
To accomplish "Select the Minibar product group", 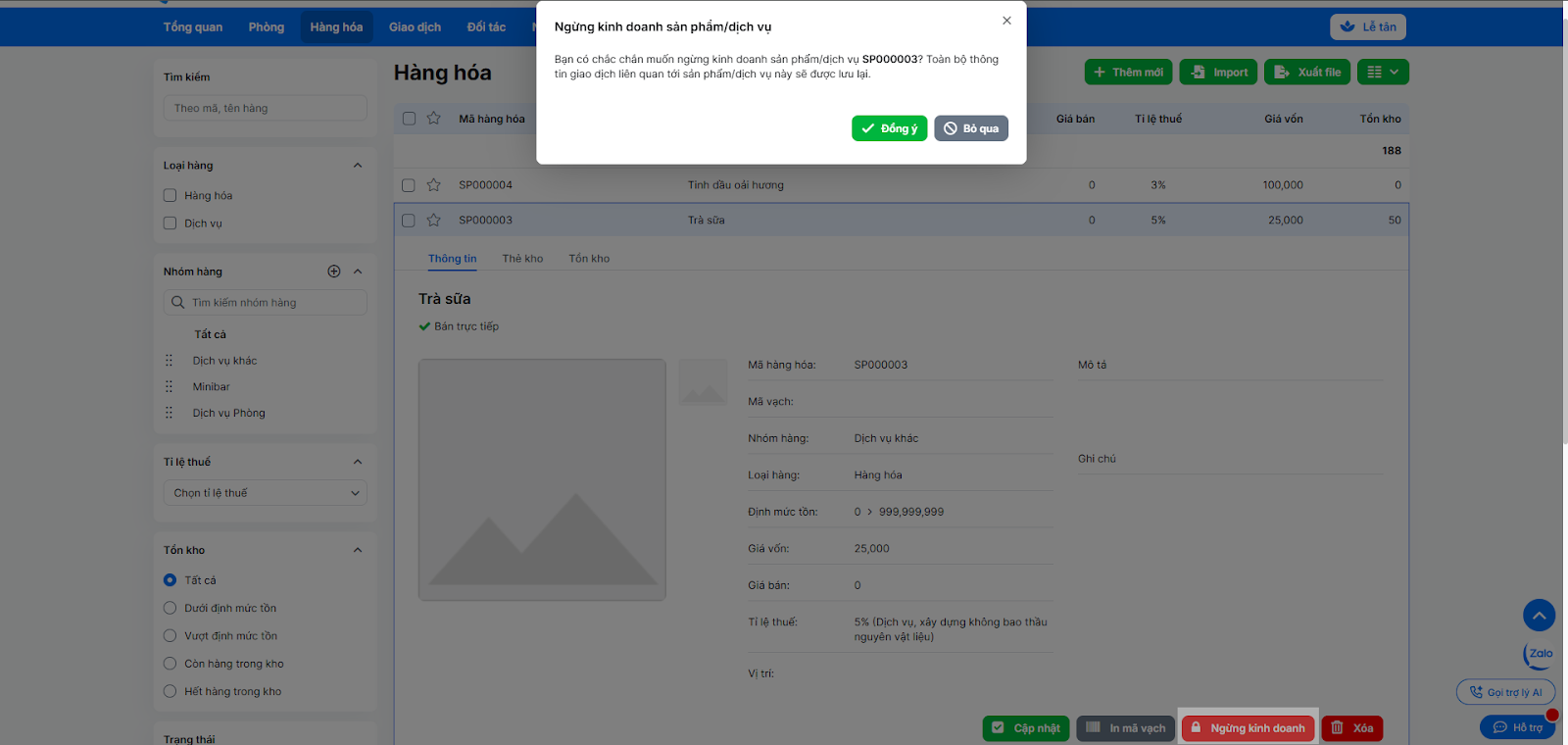I will 211,386.
